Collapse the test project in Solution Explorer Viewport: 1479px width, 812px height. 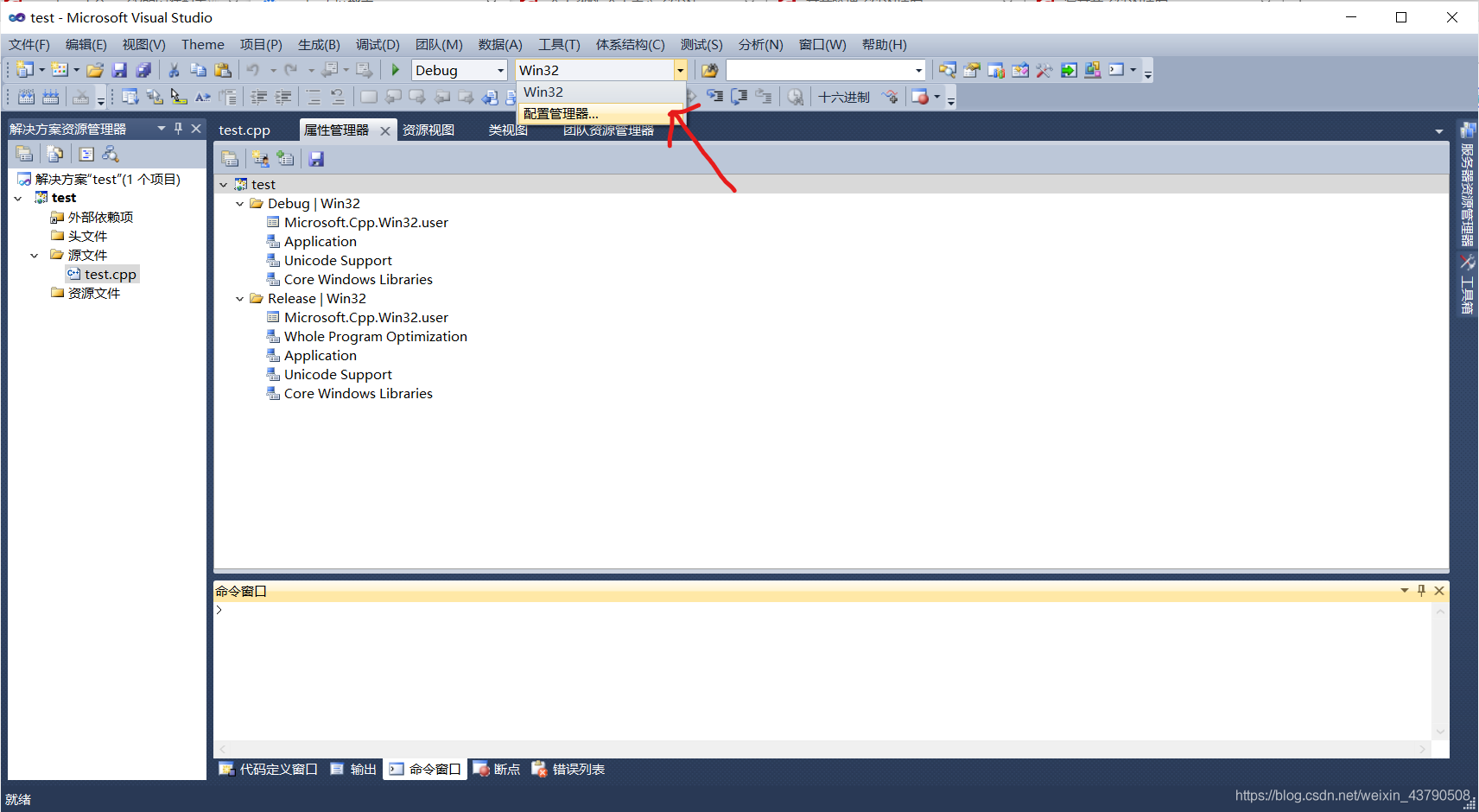click(18, 199)
